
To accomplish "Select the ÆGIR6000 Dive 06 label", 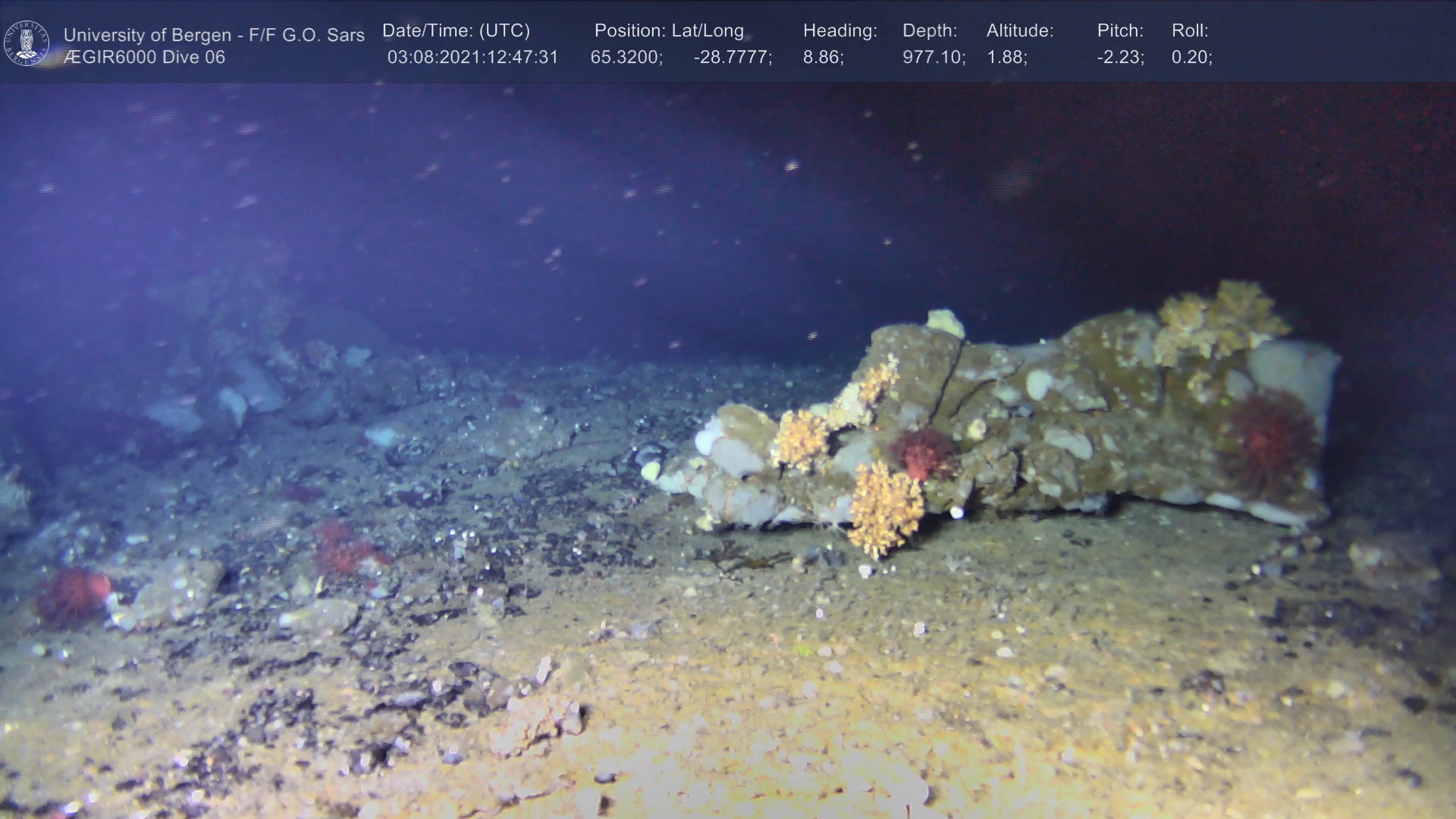I will (144, 58).
